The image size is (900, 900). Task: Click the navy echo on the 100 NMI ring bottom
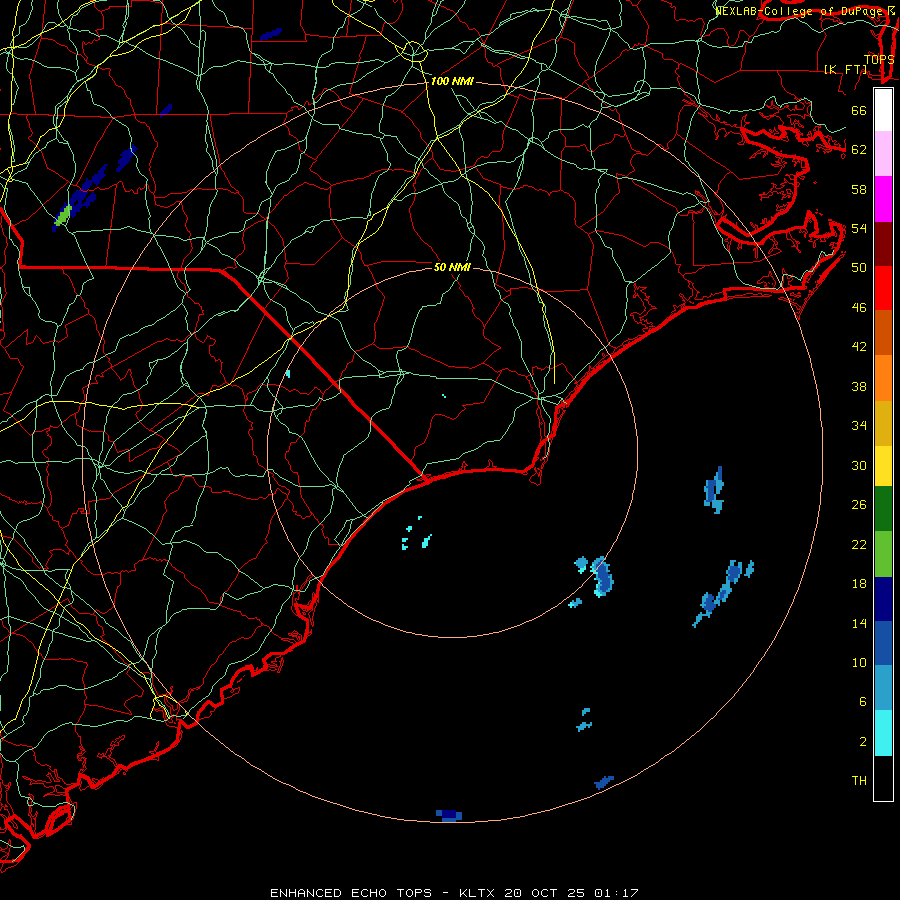pos(449,815)
